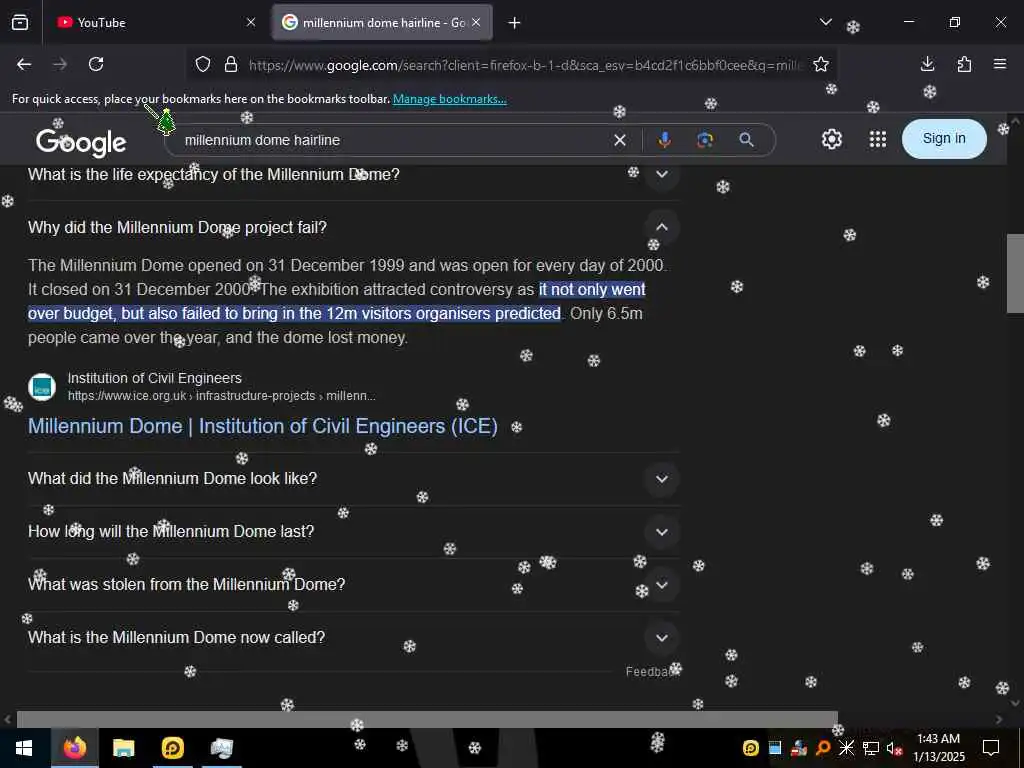Image resolution: width=1024 pixels, height=768 pixels.
Task: Collapse "Why did the Millennium Dome project fail?"
Action: click(662, 227)
